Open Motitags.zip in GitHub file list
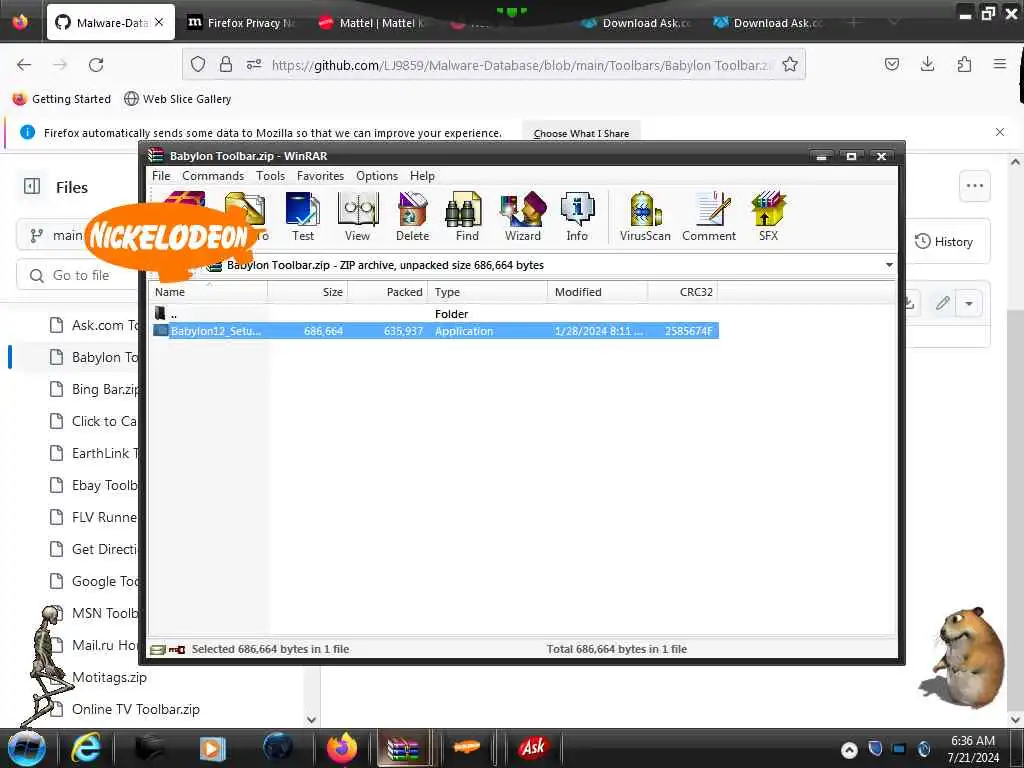The image size is (1024, 768). pyautogui.click(x=109, y=677)
